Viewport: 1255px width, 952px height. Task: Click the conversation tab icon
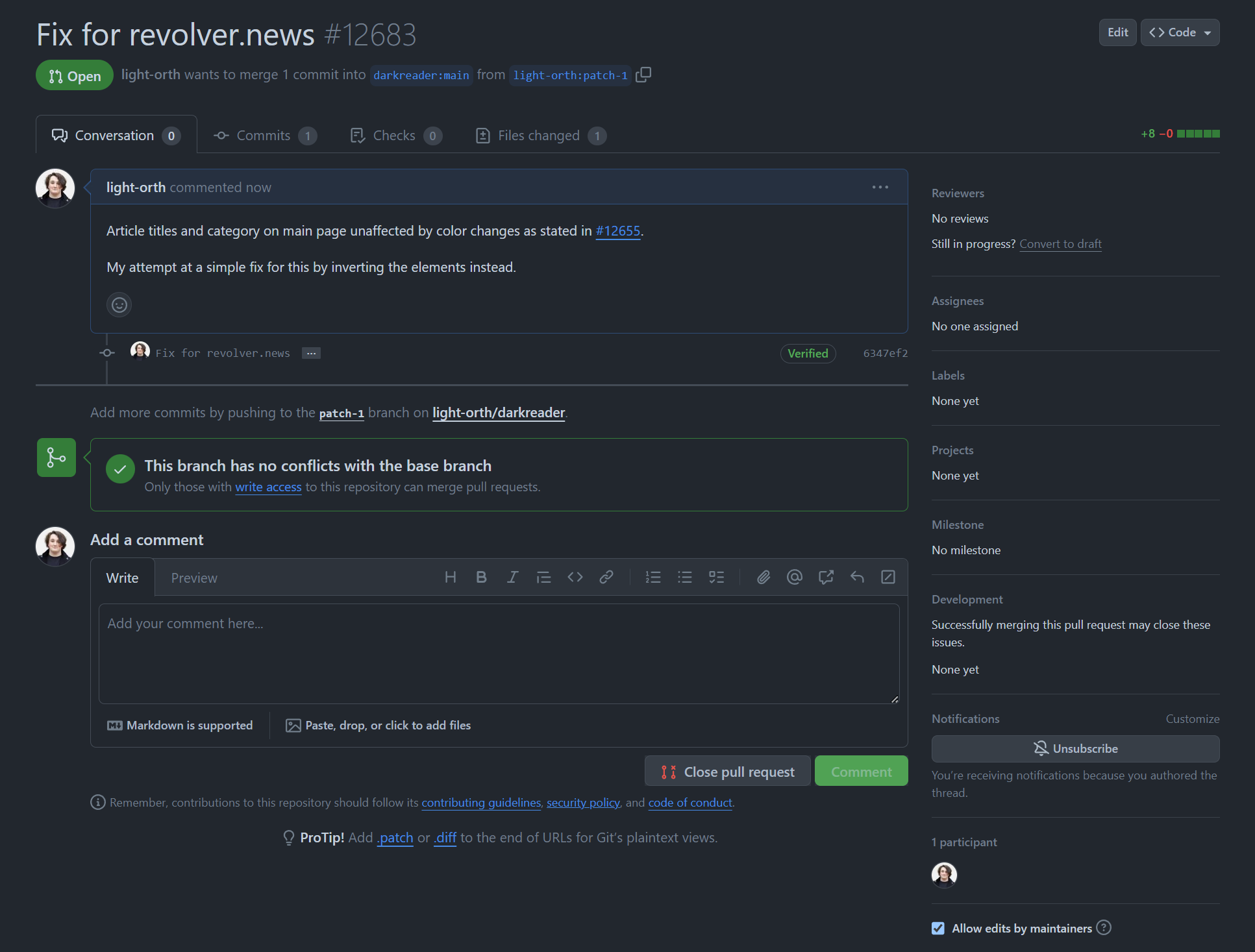click(59, 135)
